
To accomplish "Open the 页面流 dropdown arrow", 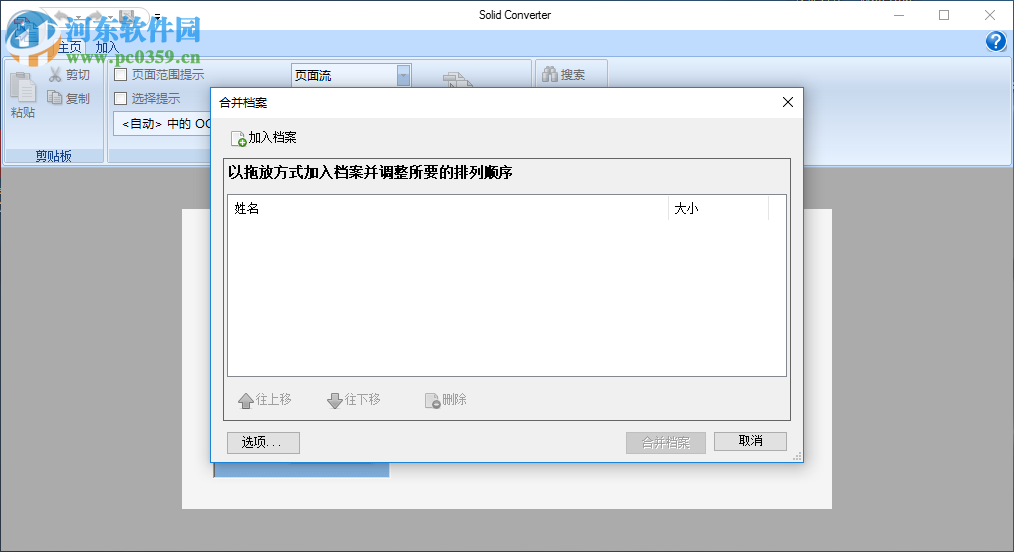I will coord(403,76).
